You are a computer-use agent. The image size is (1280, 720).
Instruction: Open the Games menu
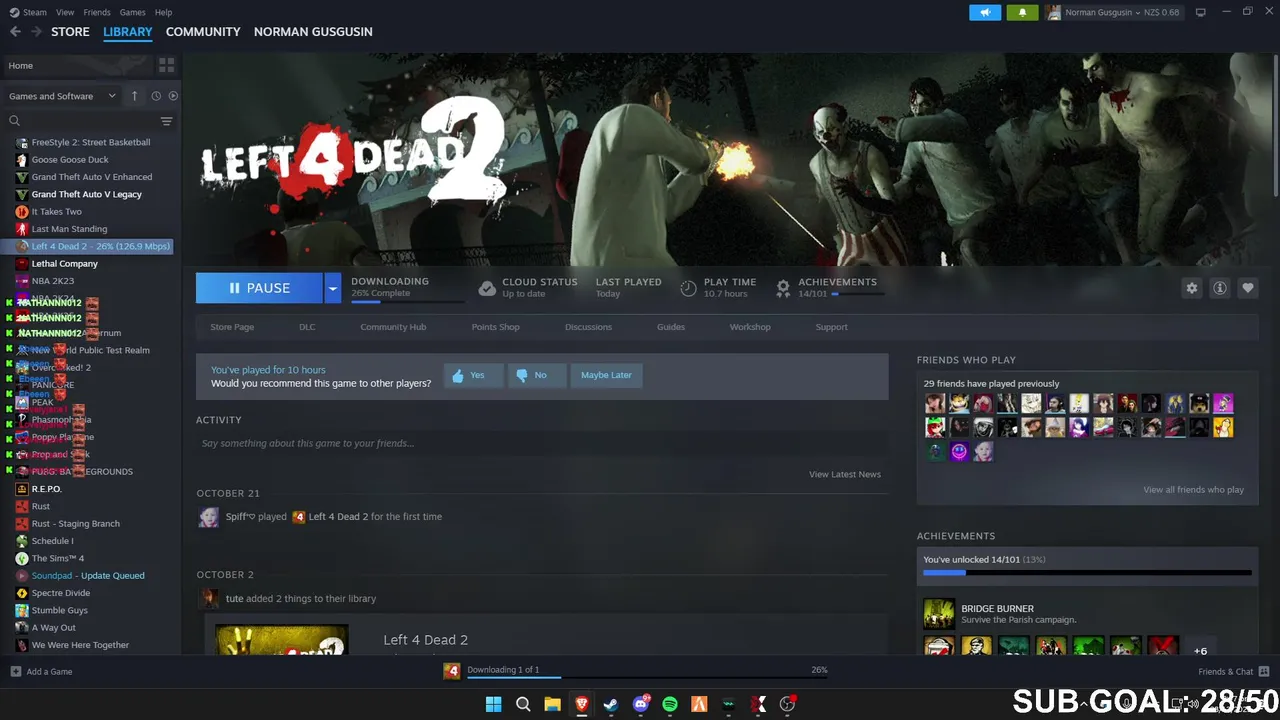[132, 12]
